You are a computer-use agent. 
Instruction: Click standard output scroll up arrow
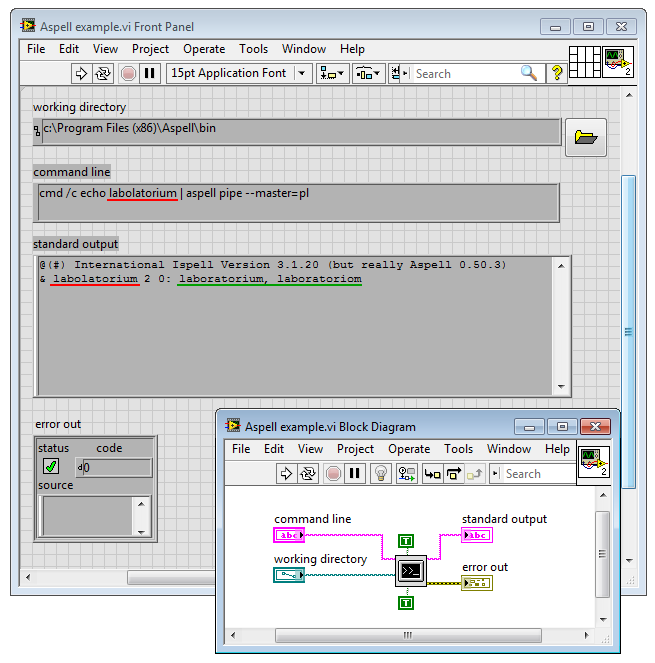click(x=561, y=266)
